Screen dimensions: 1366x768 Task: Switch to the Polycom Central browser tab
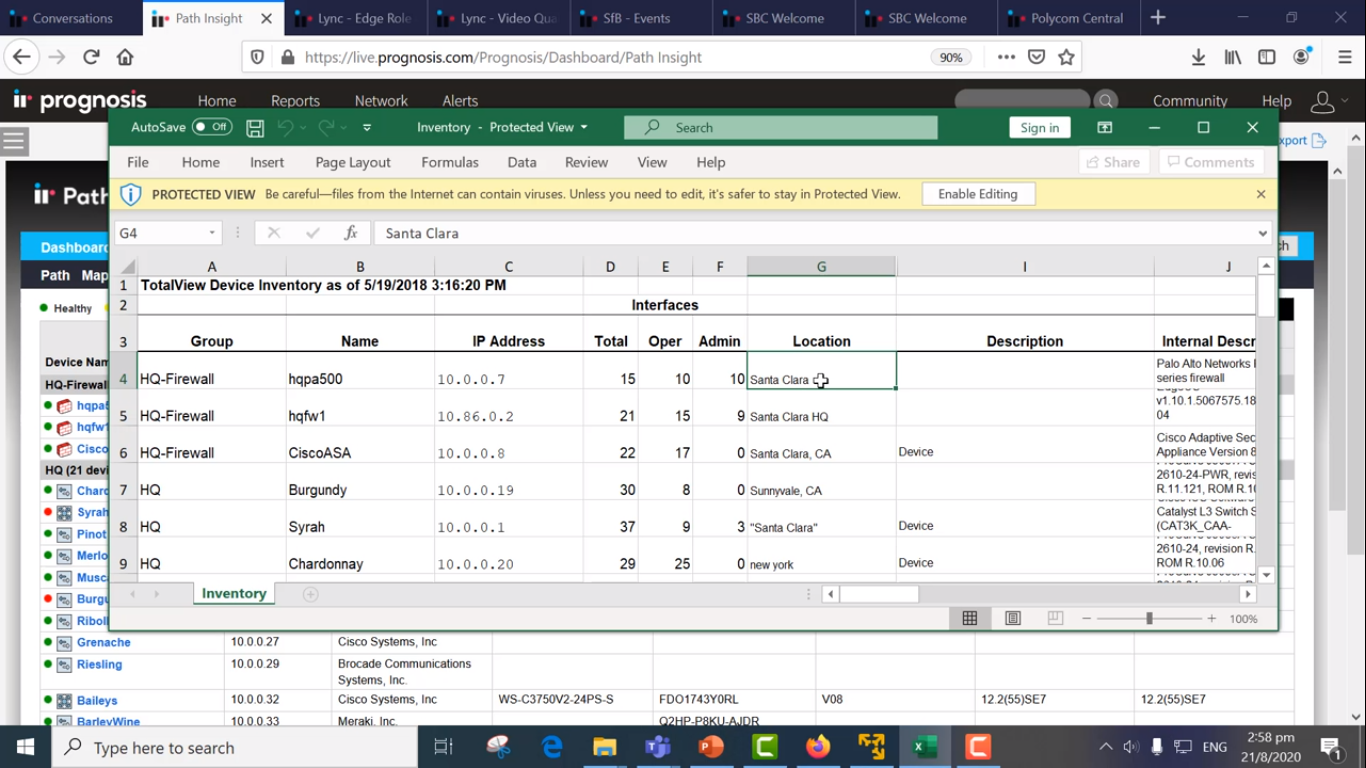1069,18
